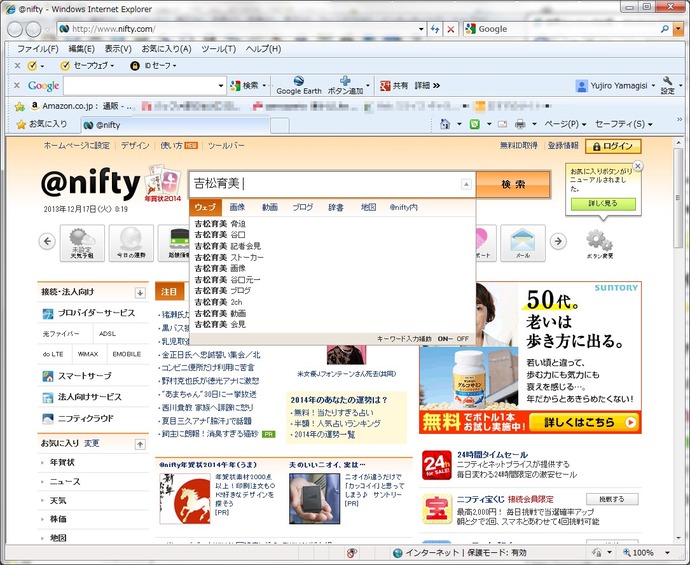Close the Google toolbar with its X
The width and height of the screenshot is (690, 565).
[17, 85]
